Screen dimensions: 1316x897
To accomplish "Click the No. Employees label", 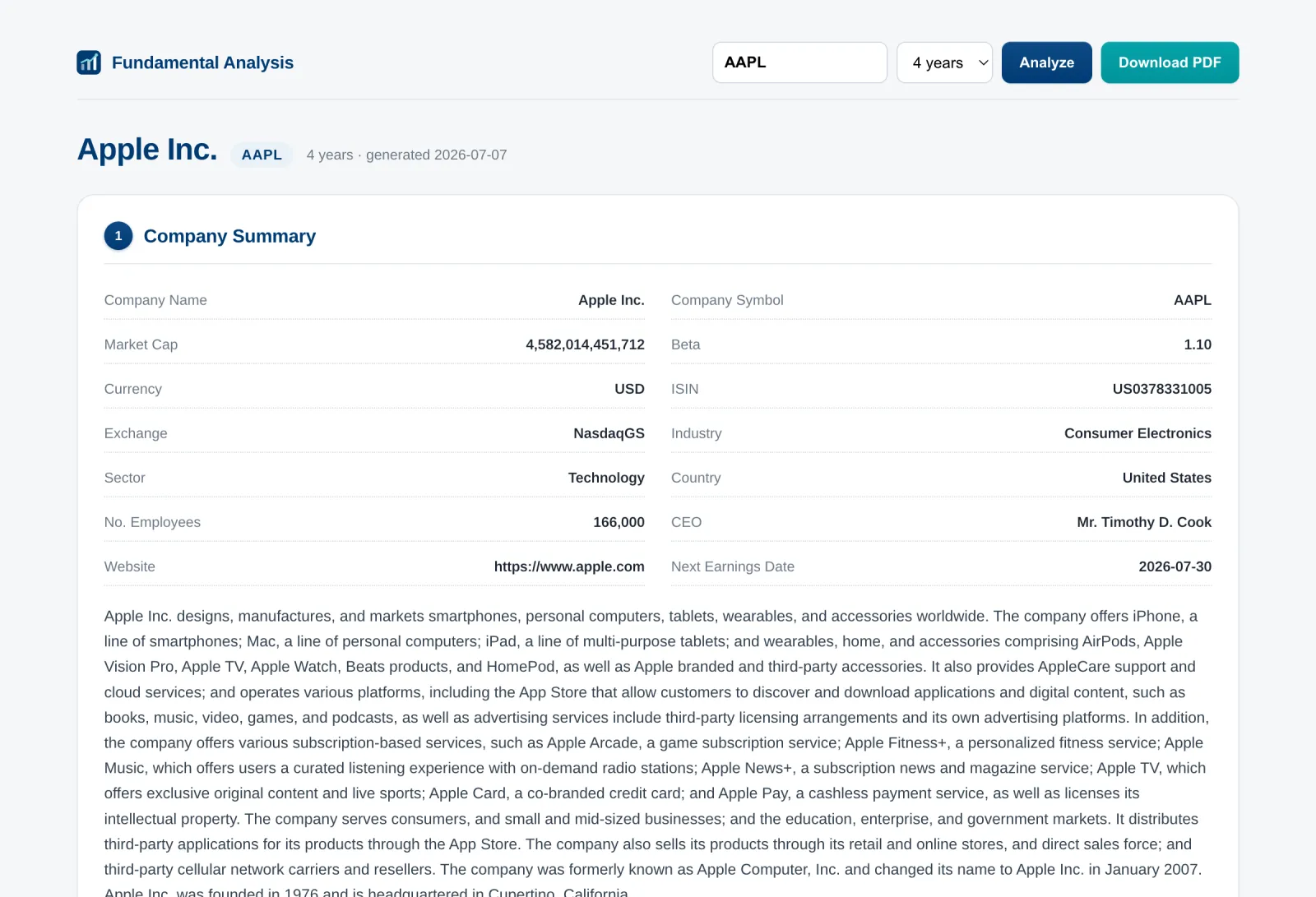I will pyautogui.click(x=152, y=522).
